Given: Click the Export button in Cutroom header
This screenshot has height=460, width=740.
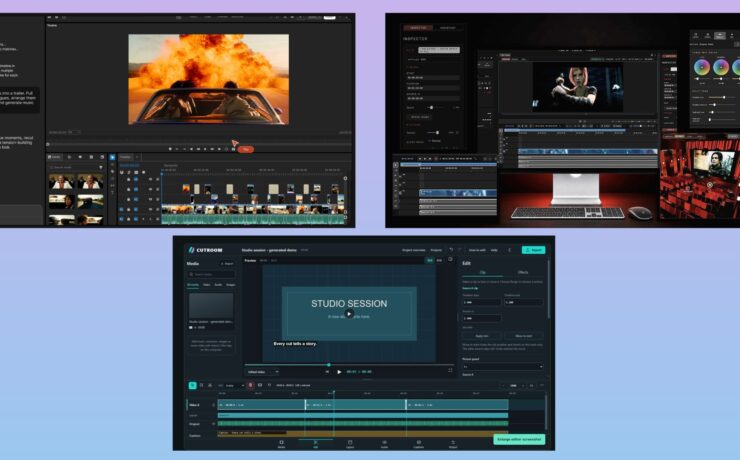Looking at the screenshot, I should (533, 250).
